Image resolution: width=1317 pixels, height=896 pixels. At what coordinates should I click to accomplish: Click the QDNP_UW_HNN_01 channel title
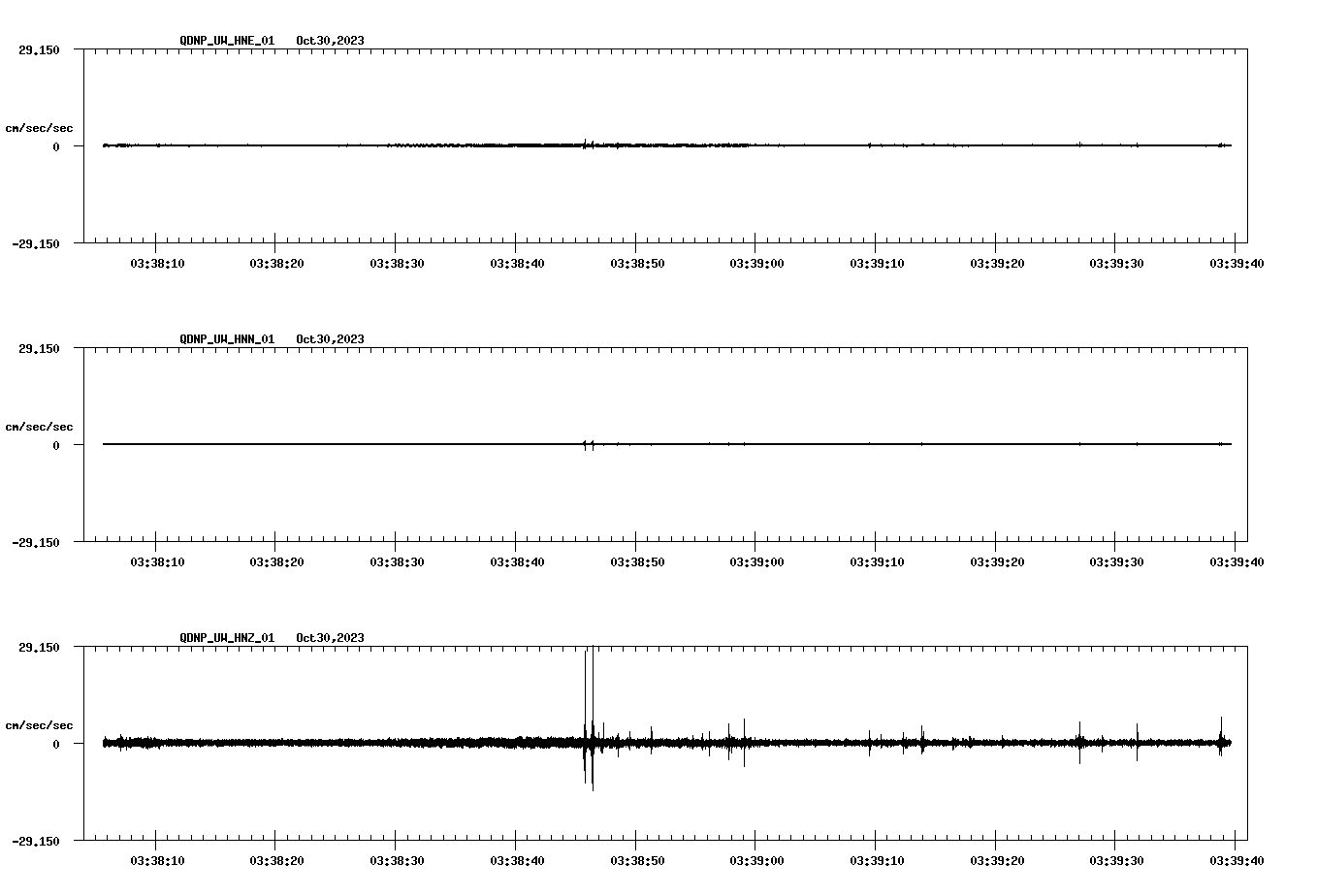[227, 339]
